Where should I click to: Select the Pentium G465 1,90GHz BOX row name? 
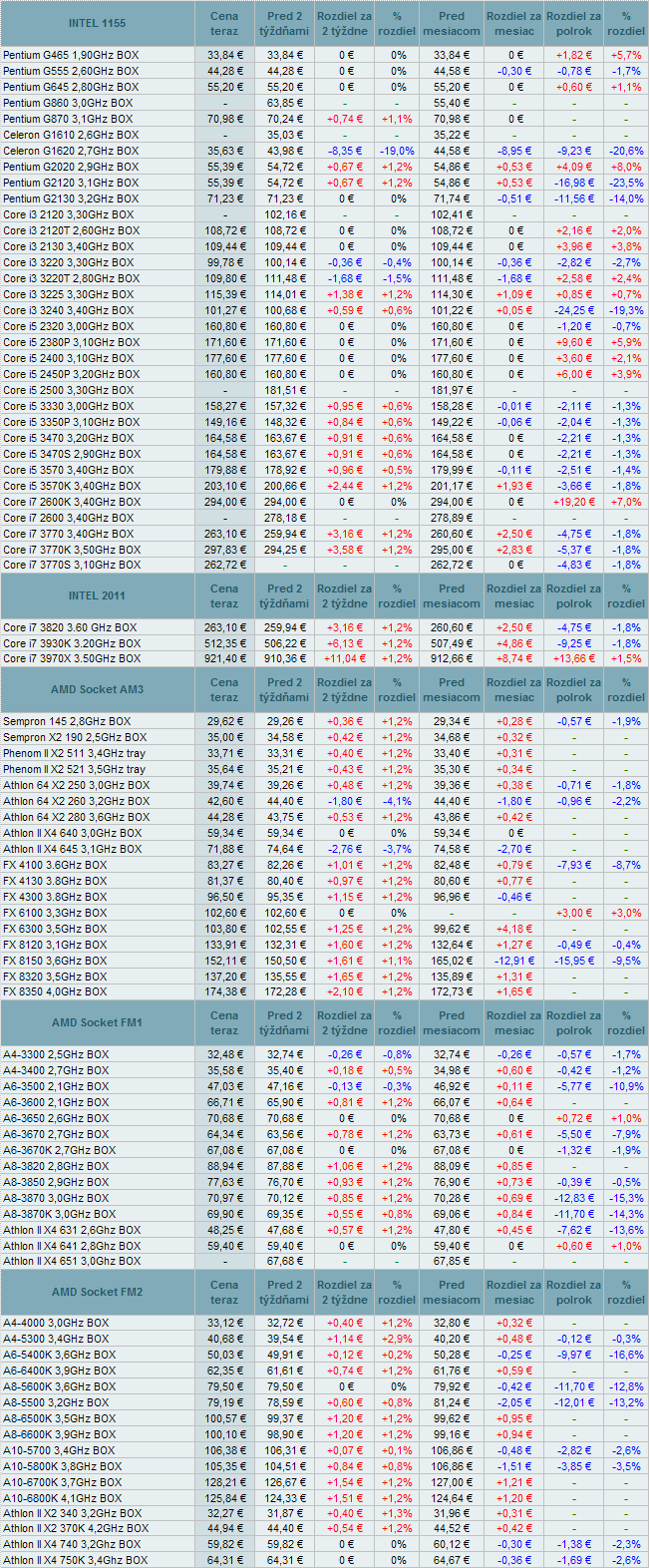pyautogui.click(x=71, y=55)
